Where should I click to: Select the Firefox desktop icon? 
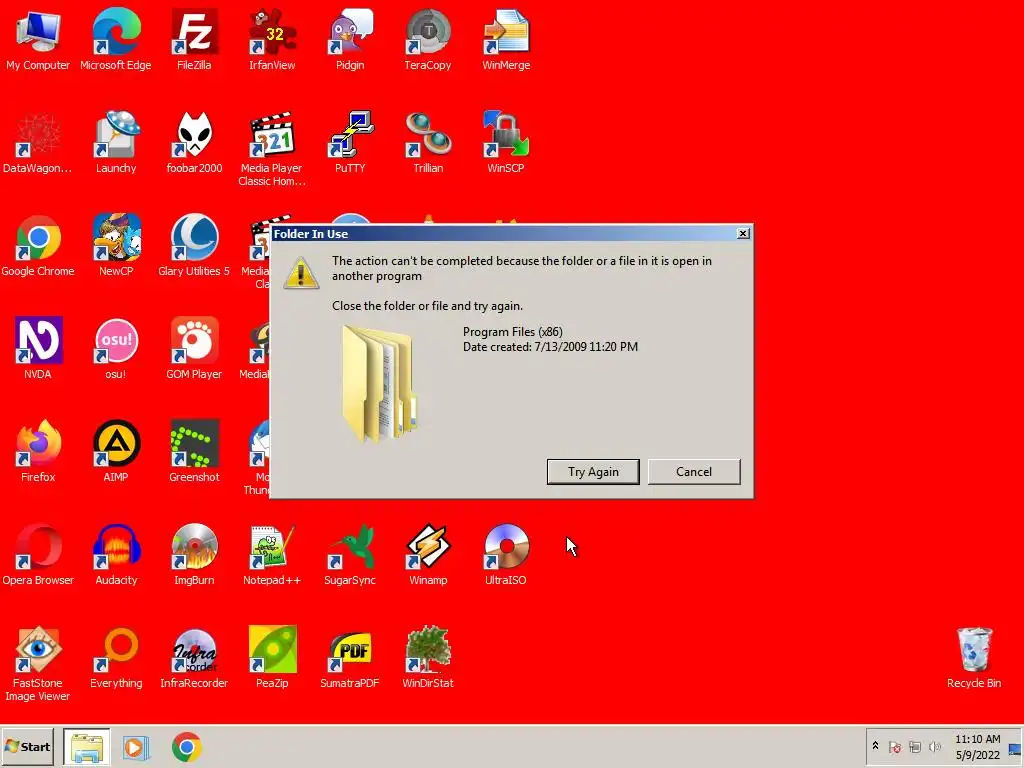pos(38,452)
